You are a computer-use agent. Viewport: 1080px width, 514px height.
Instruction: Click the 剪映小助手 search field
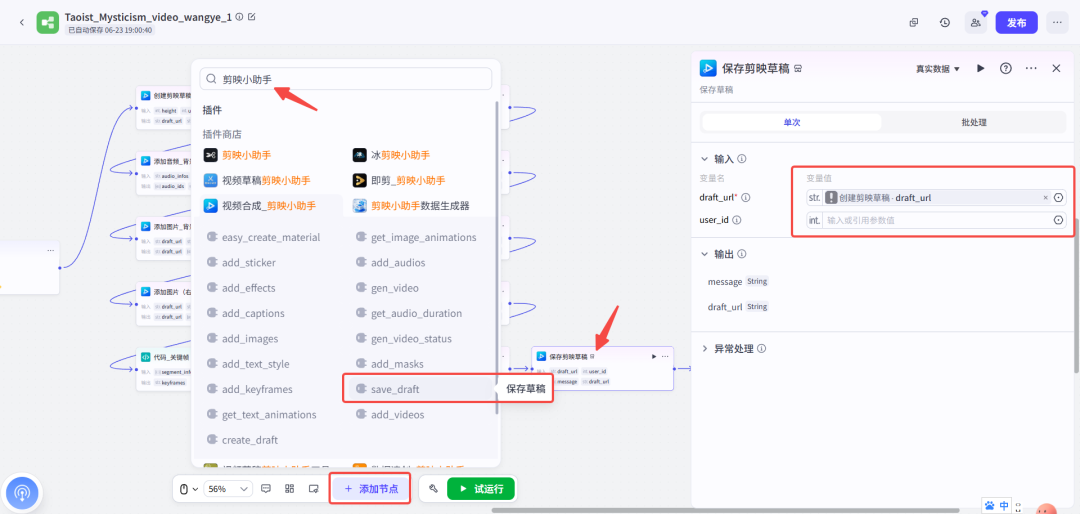pos(346,79)
